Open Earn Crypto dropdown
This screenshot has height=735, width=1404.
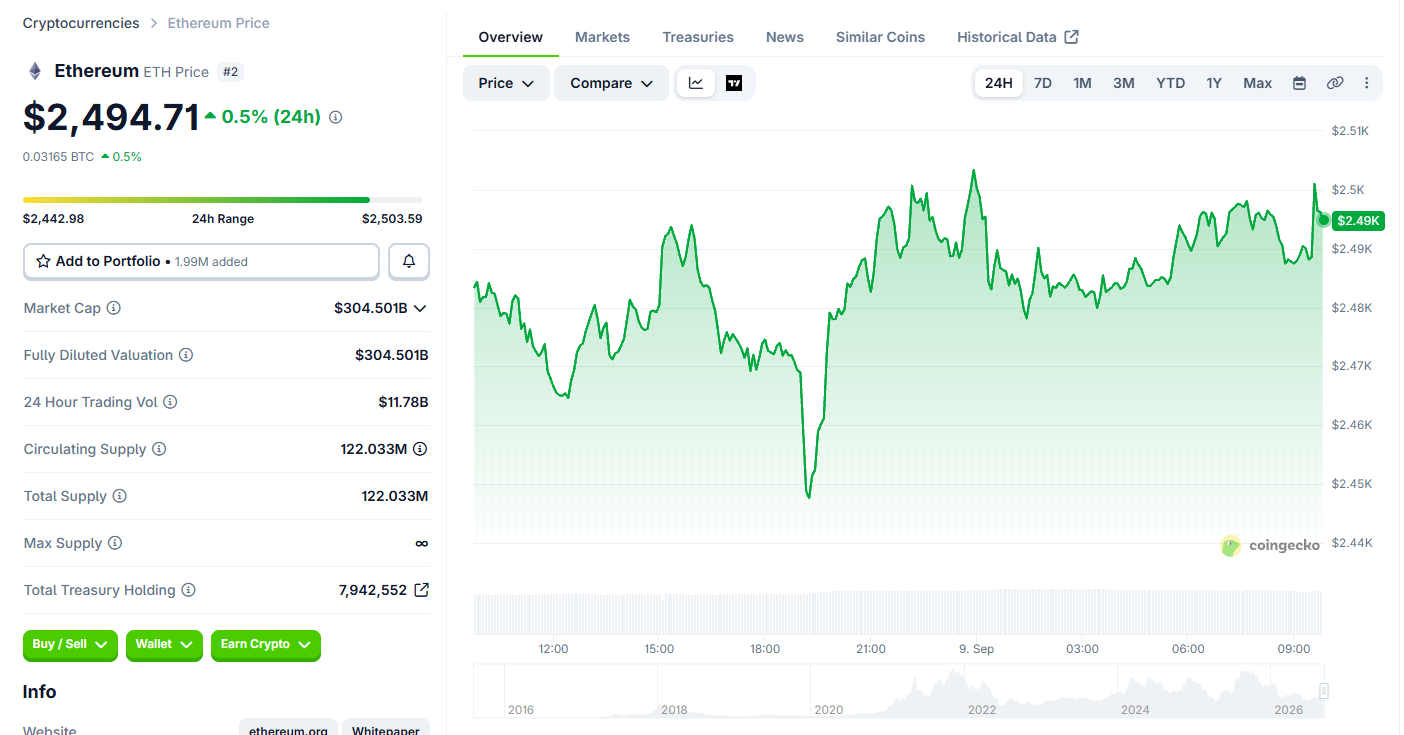click(266, 645)
